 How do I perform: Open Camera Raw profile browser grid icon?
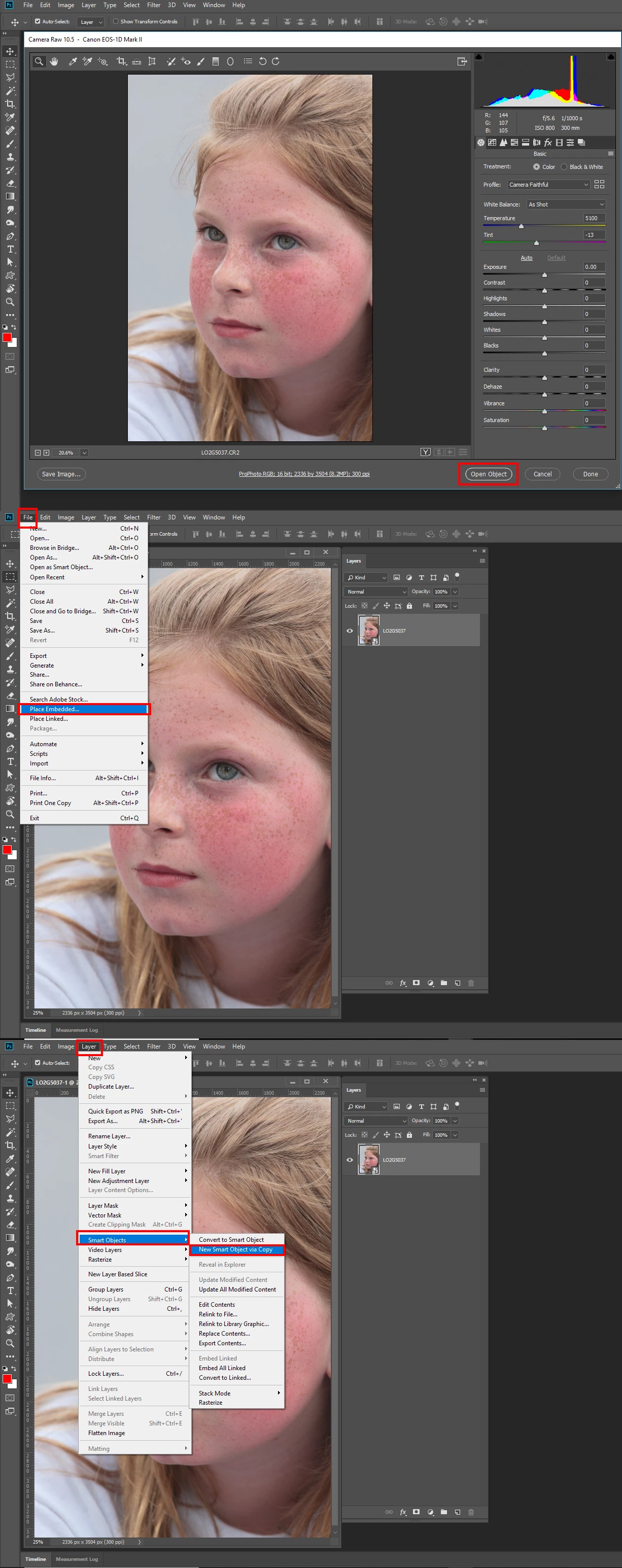599,185
